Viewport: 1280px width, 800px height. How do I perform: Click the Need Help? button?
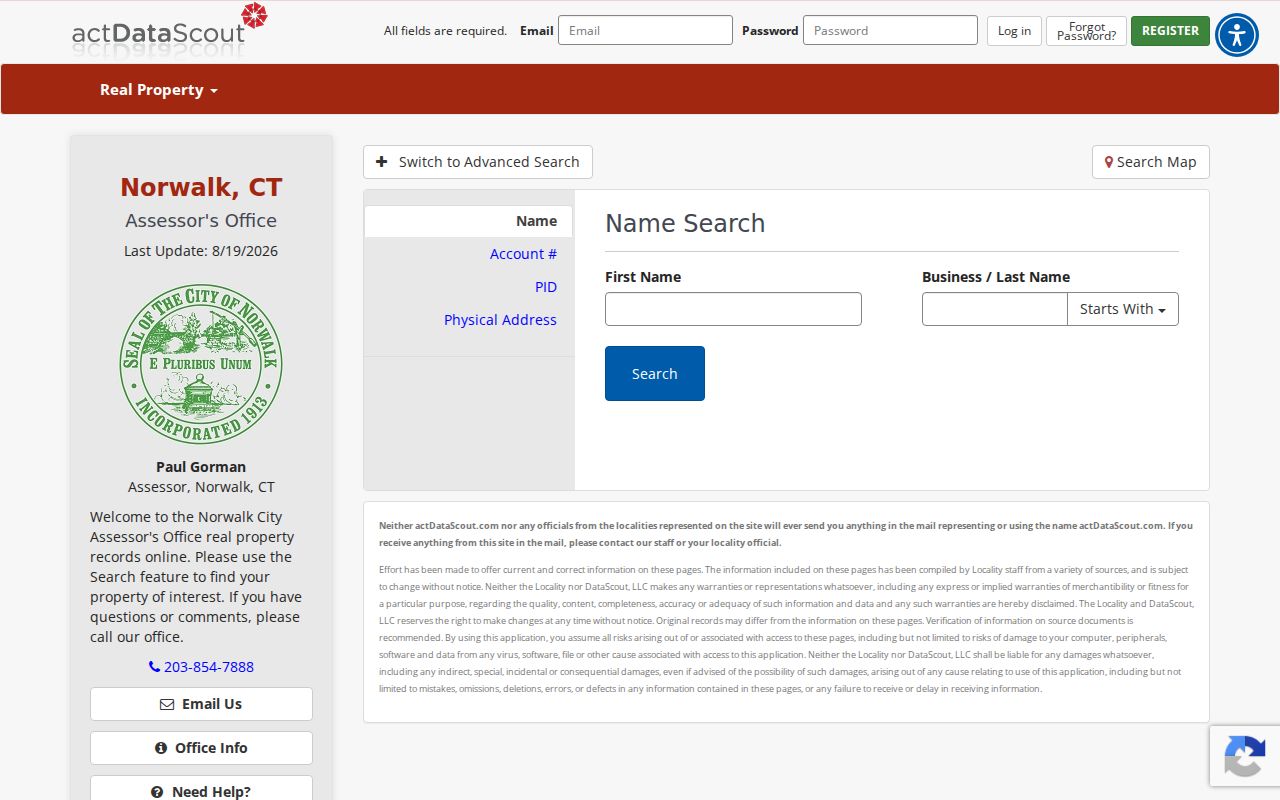tap(201, 790)
